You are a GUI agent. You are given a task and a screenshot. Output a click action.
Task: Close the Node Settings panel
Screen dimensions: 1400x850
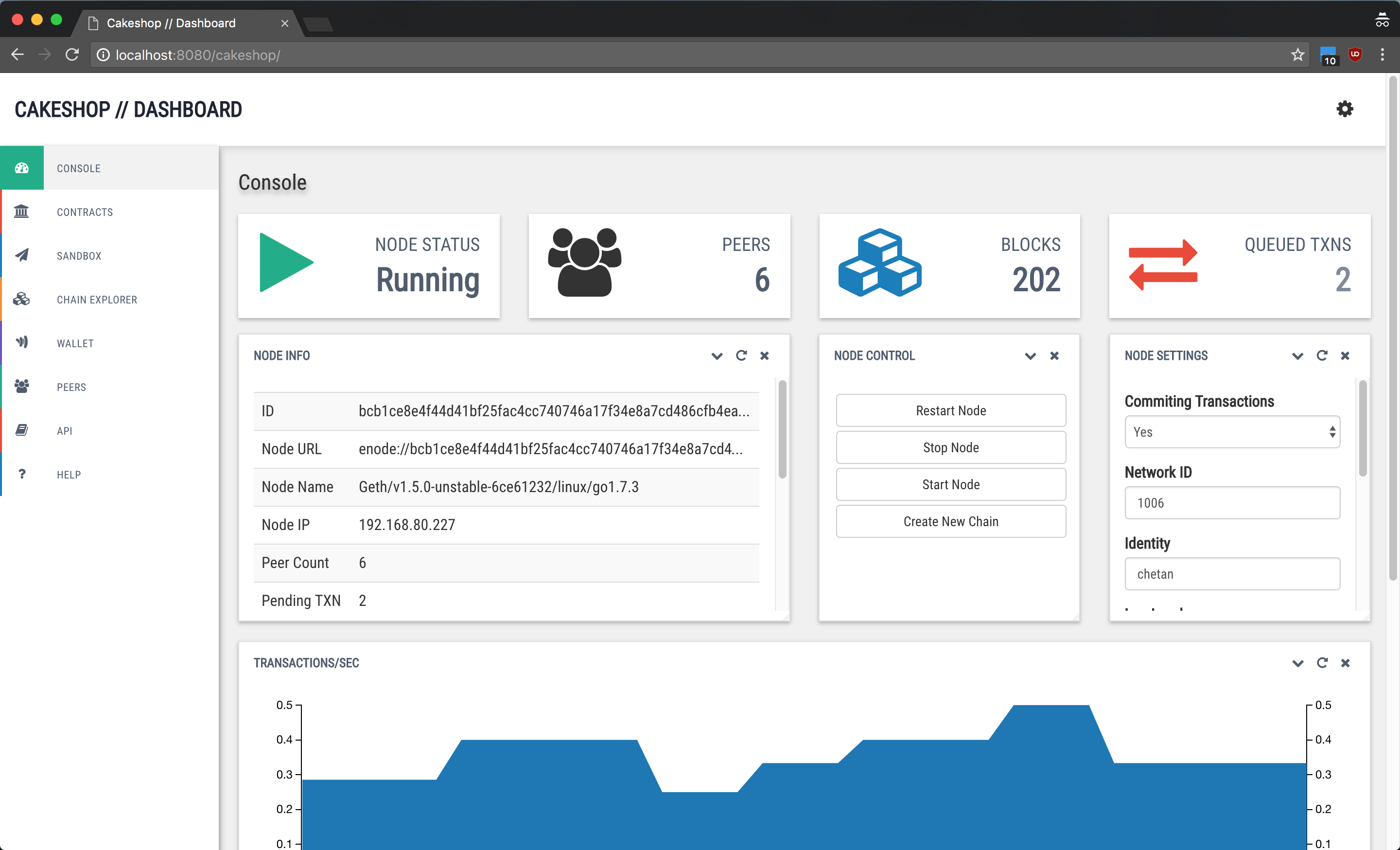coord(1345,355)
